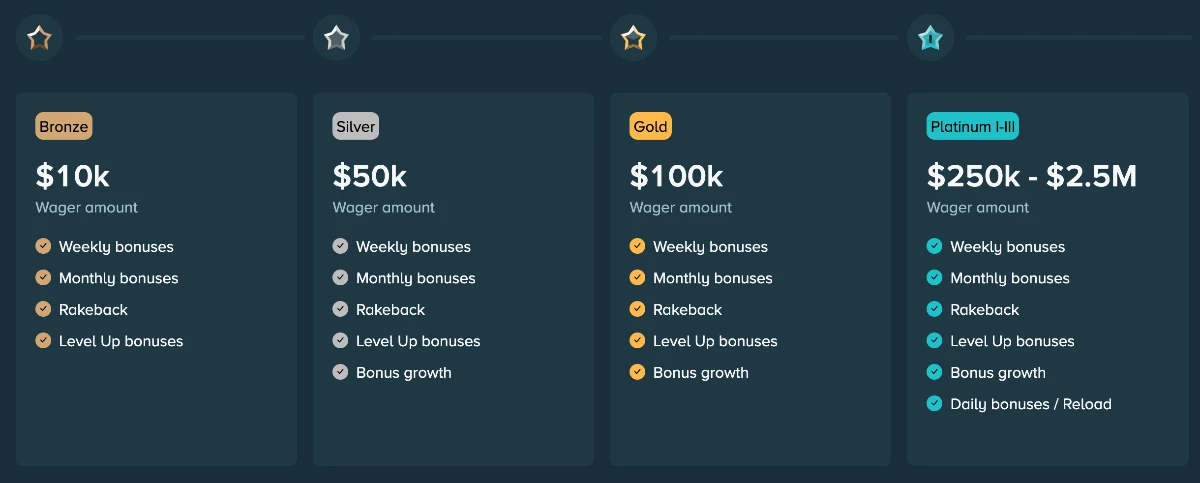Click Platinum Daily bonuses / Reload checkmark
Screen dimensions: 1200x483
click(934, 404)
